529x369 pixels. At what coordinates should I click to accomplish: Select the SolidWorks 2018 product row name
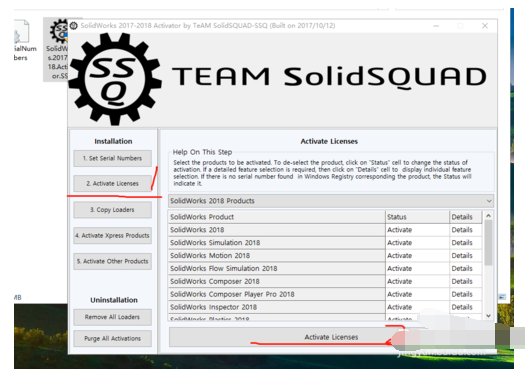coord(277,230)
